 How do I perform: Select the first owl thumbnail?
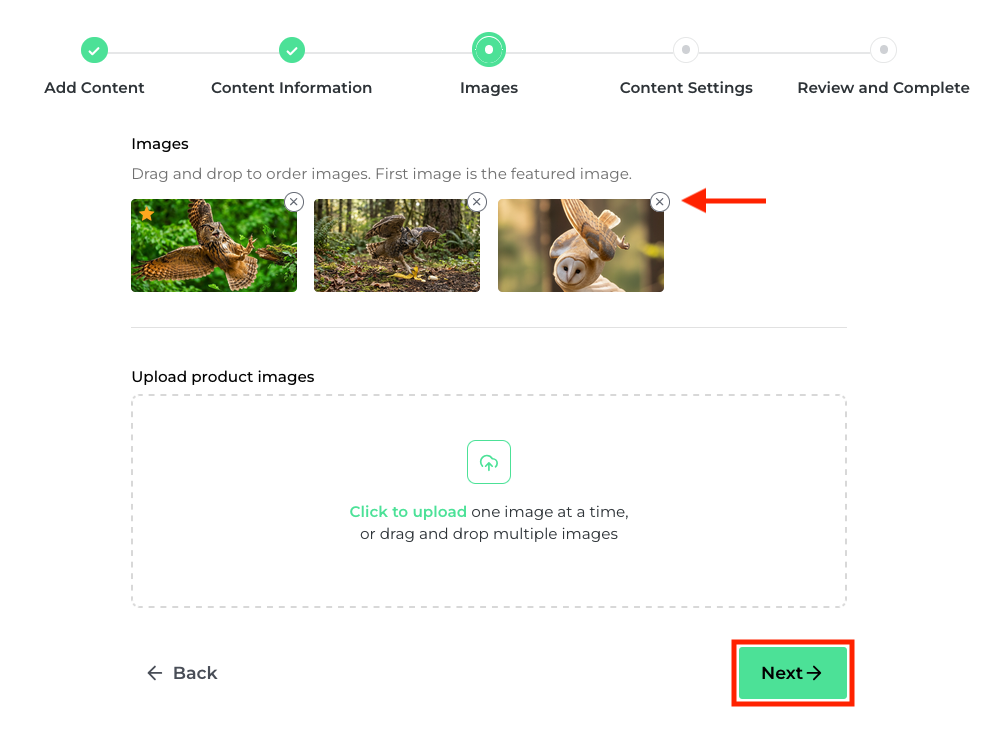214,245
